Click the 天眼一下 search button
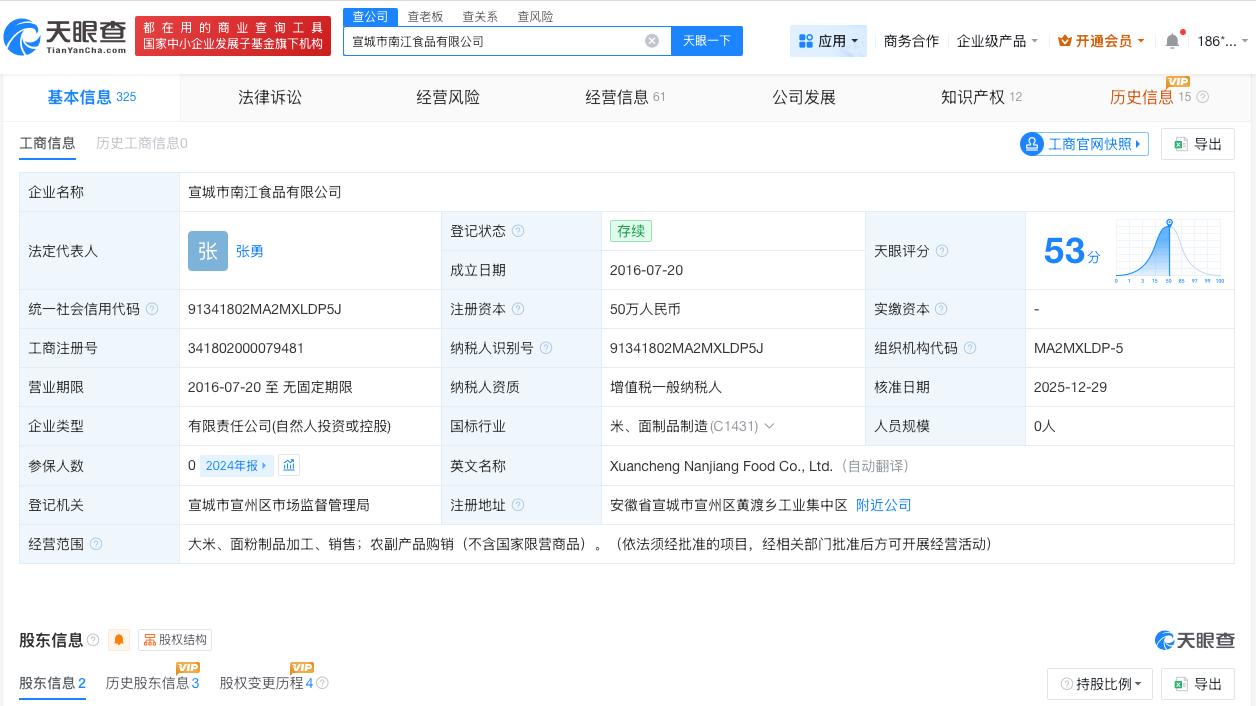The width and height of the screenshot is (1256, 706). [x=707, y=41]
